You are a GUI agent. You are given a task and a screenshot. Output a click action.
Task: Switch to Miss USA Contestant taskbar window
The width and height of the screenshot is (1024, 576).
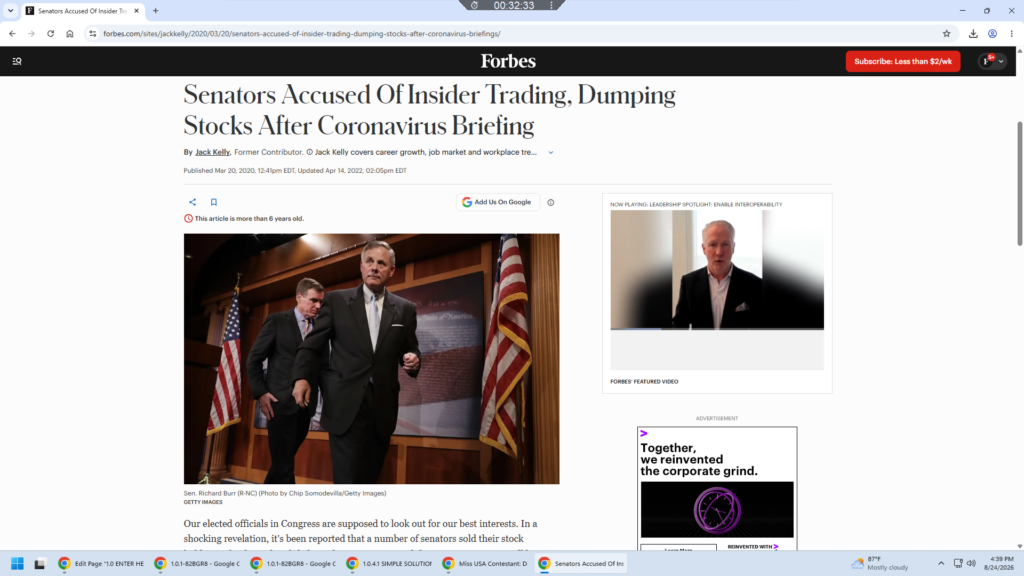(x=485, y=564)
